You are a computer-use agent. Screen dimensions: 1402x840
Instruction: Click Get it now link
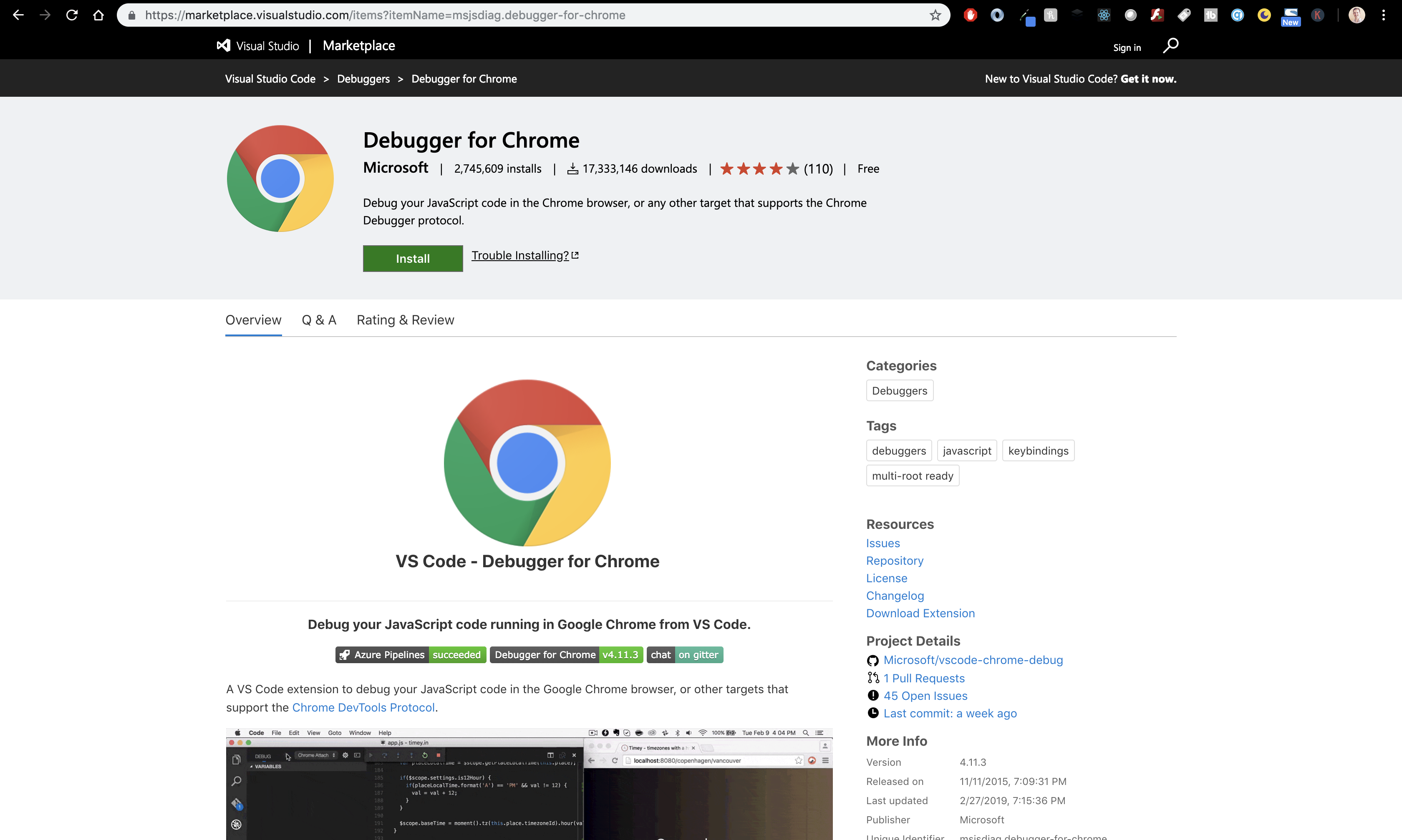[1148, 79]
